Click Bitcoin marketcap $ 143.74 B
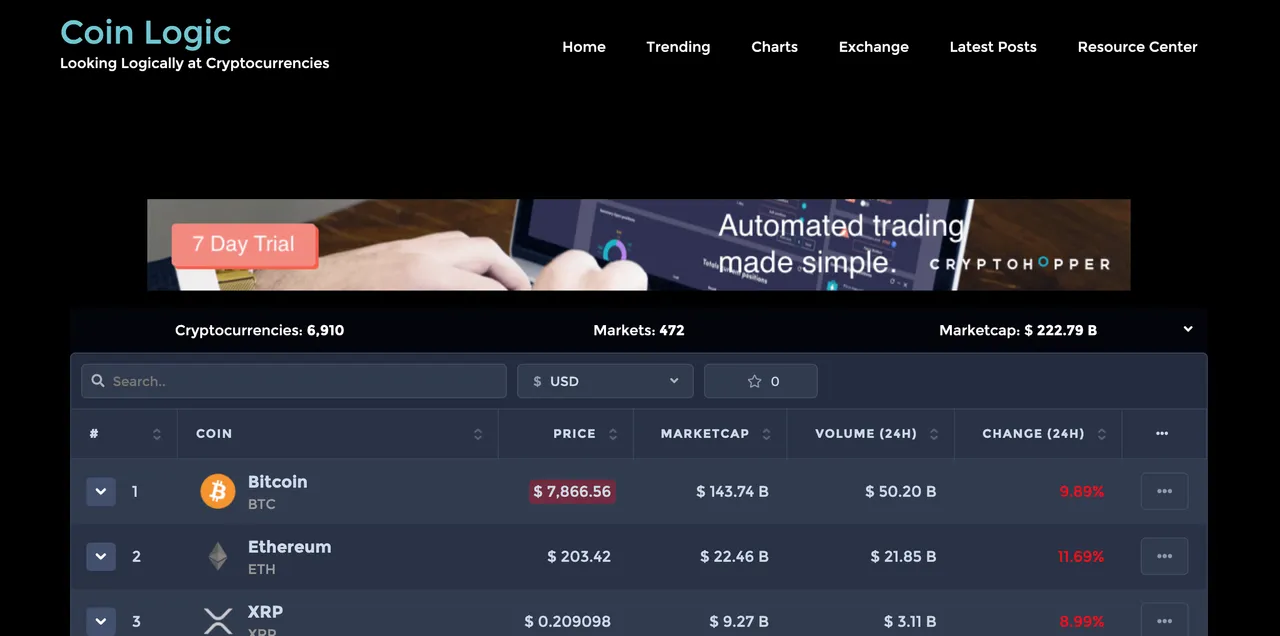Image resolution: width=1280 pixels, height=636 pixels. click(733, 491)
